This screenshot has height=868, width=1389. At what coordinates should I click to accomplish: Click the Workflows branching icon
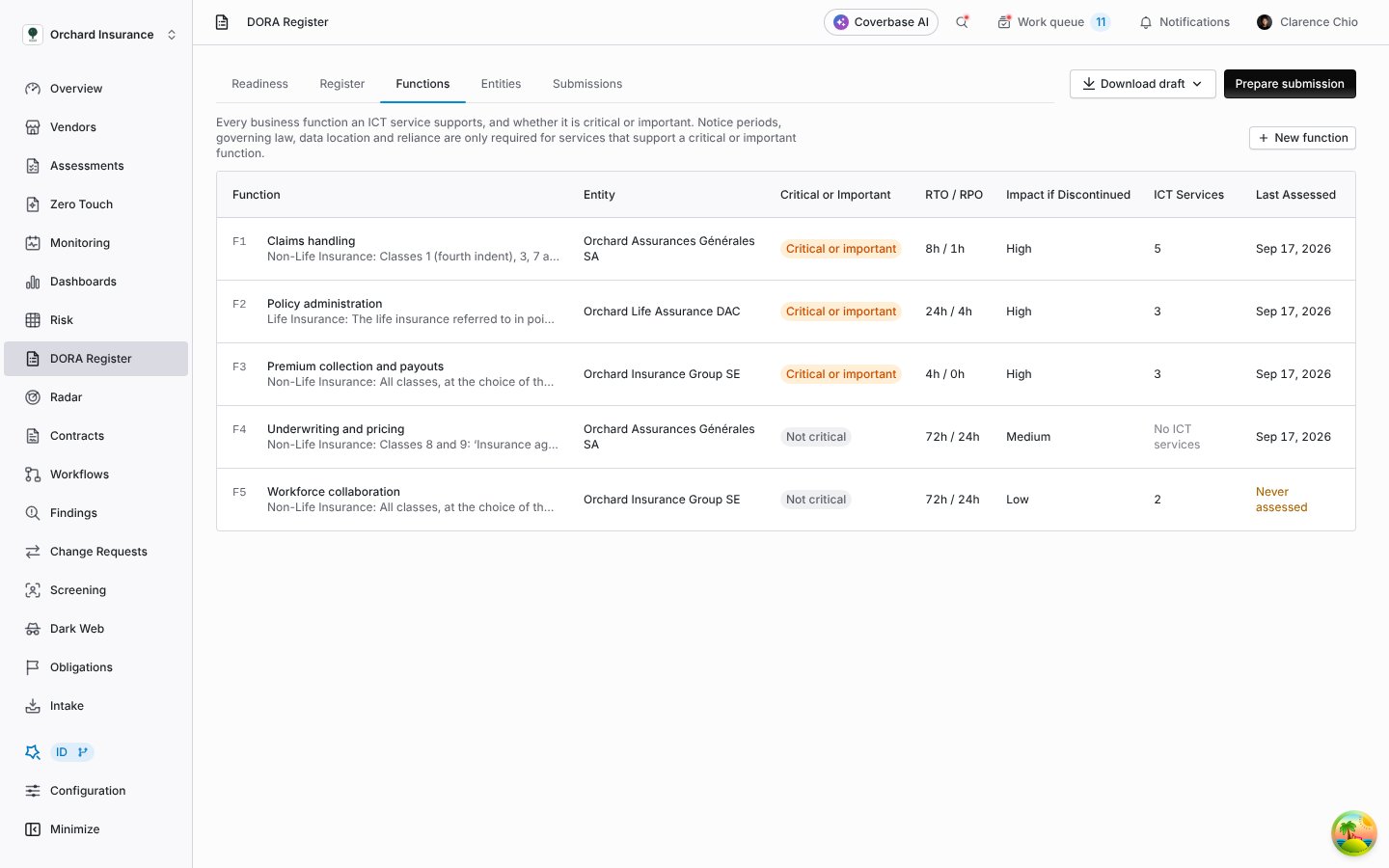click(x=33, y=475)
